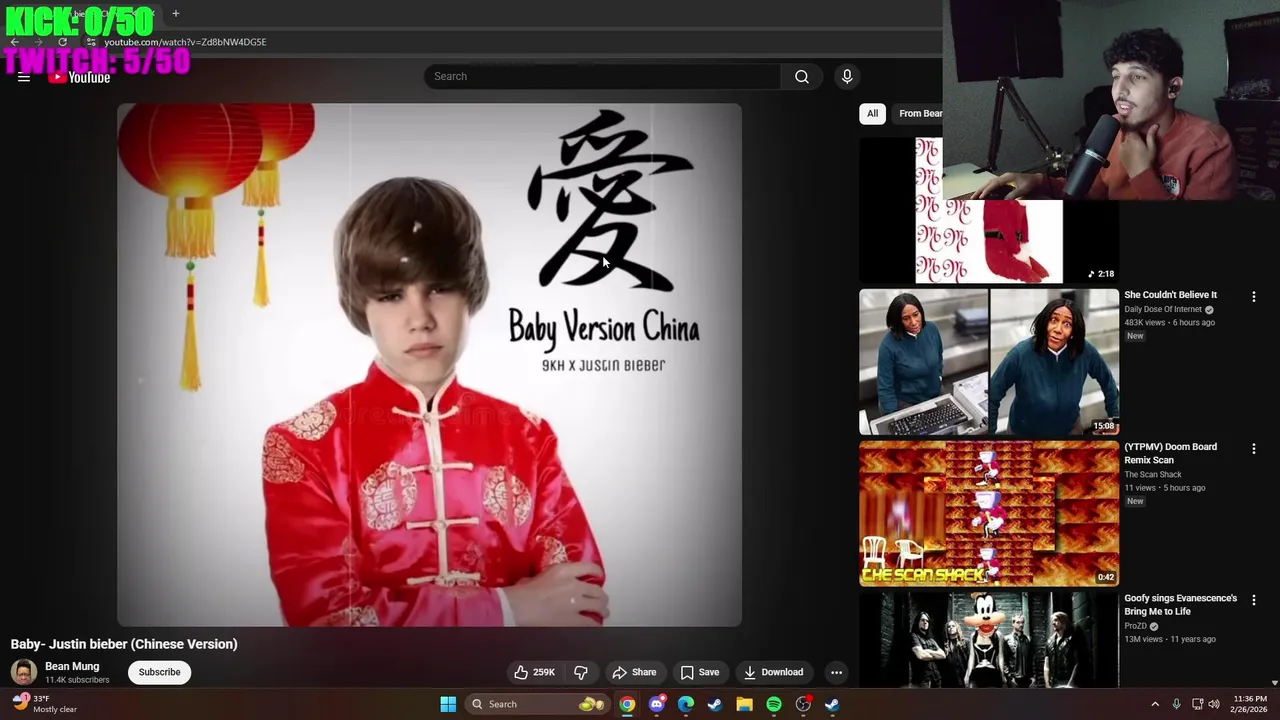Open title link She Couldn't Believe It

1170,295
